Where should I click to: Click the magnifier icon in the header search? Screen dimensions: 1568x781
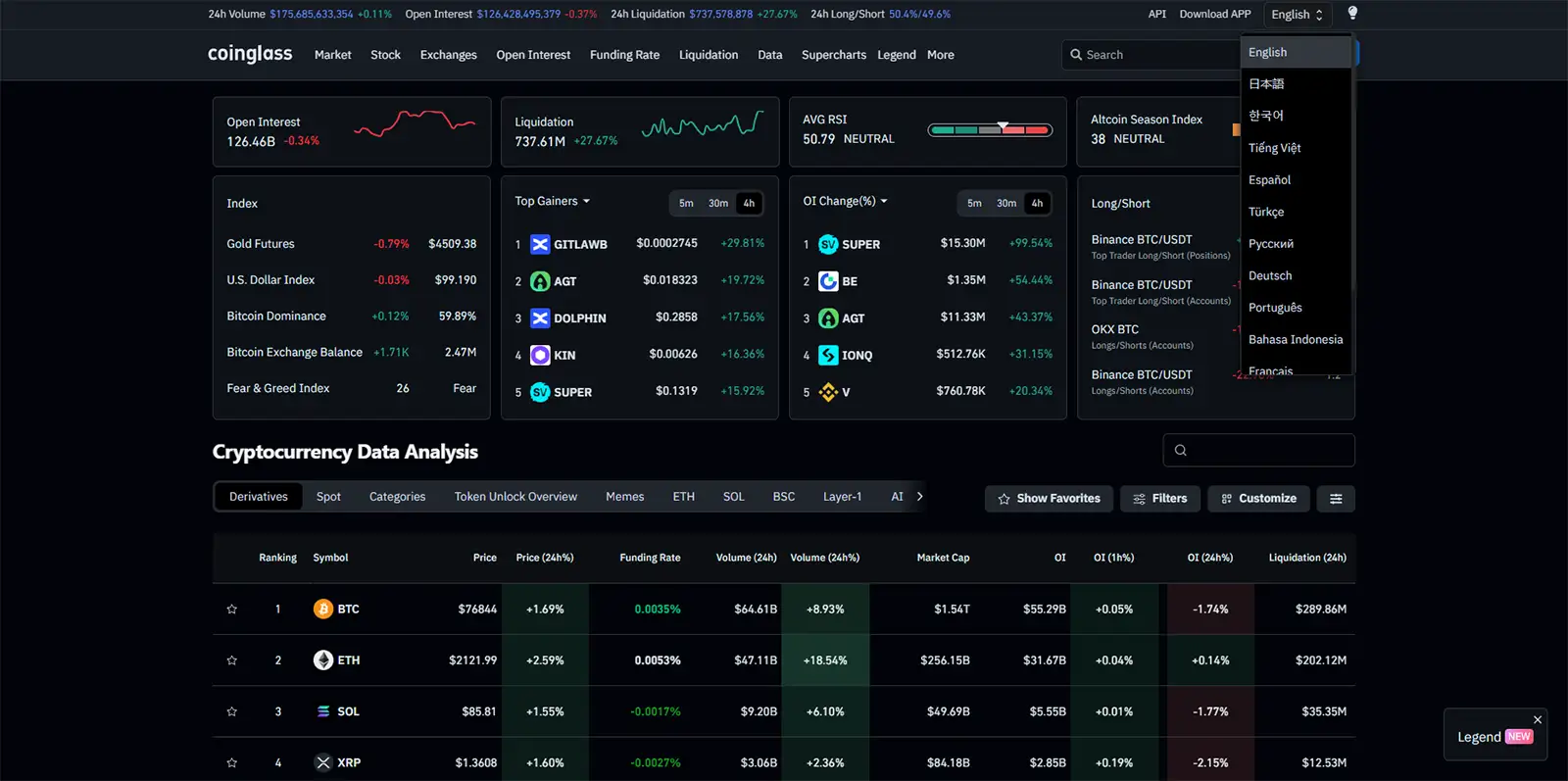pos(1076,55)
